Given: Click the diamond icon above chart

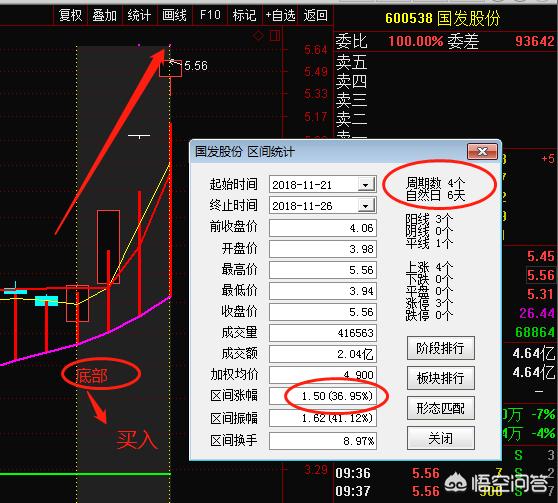Looking at the screenshot, I should [258, 36].
